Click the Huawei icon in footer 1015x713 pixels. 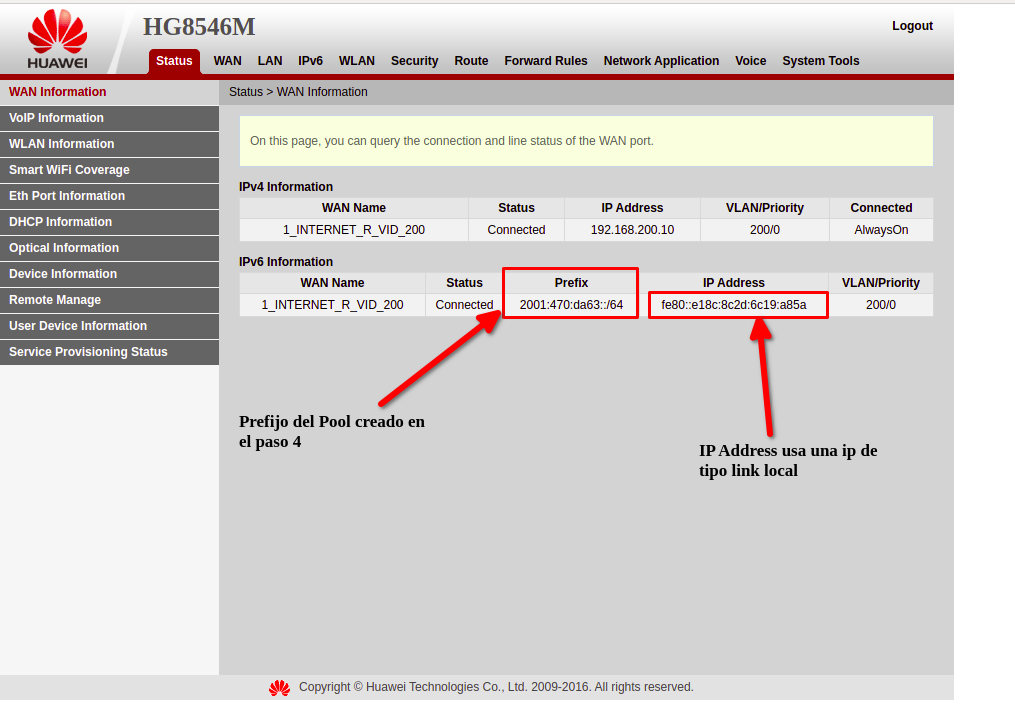[x=279, y=688]
